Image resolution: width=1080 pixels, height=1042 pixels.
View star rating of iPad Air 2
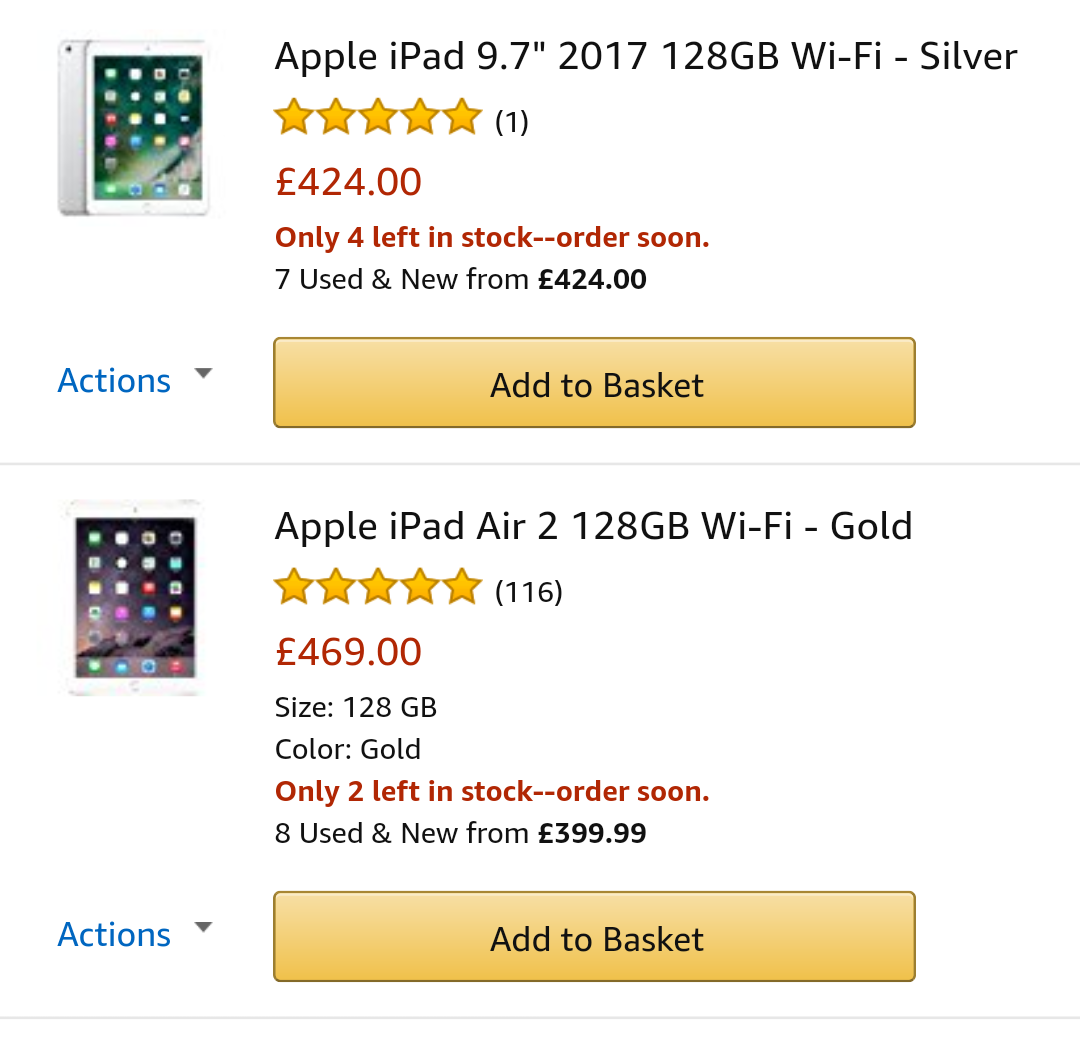(x=378, y=588)
